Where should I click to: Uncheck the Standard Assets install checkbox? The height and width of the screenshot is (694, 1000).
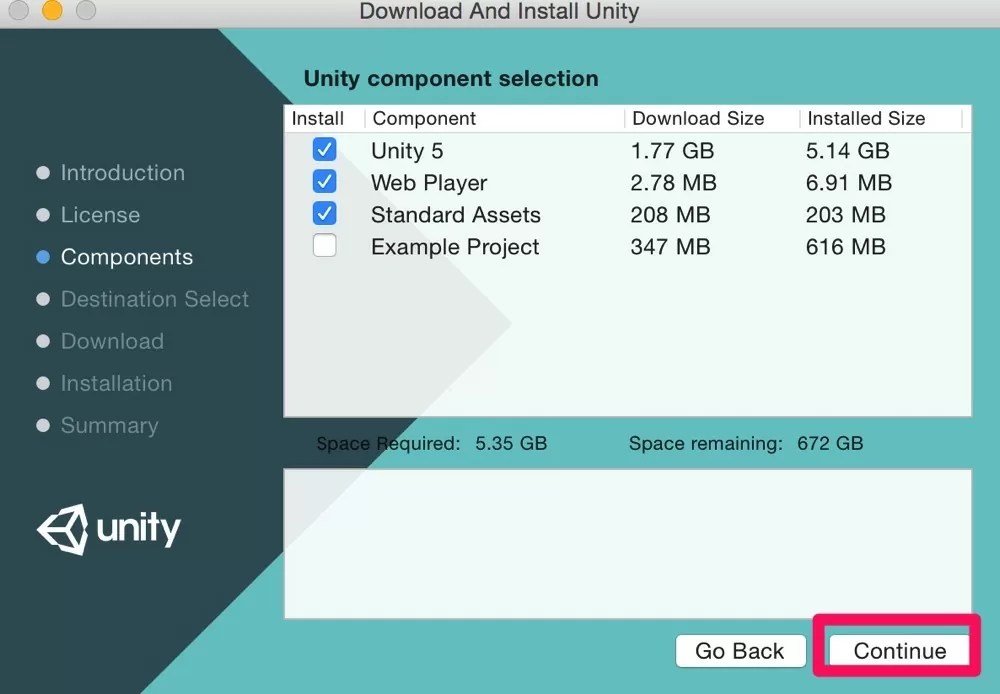pos(325,214)
